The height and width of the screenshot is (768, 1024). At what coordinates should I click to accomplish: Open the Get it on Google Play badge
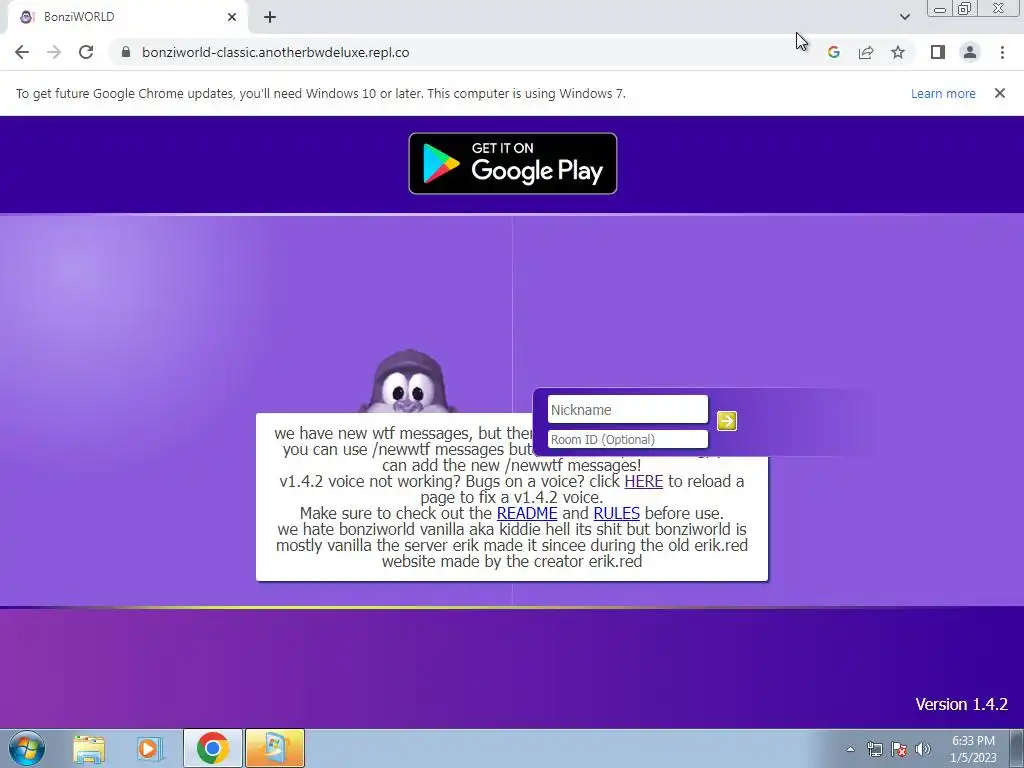(513, 163)
